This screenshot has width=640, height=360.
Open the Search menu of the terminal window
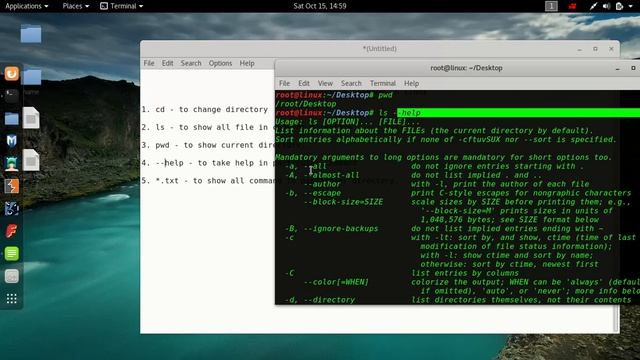(351, 83)
